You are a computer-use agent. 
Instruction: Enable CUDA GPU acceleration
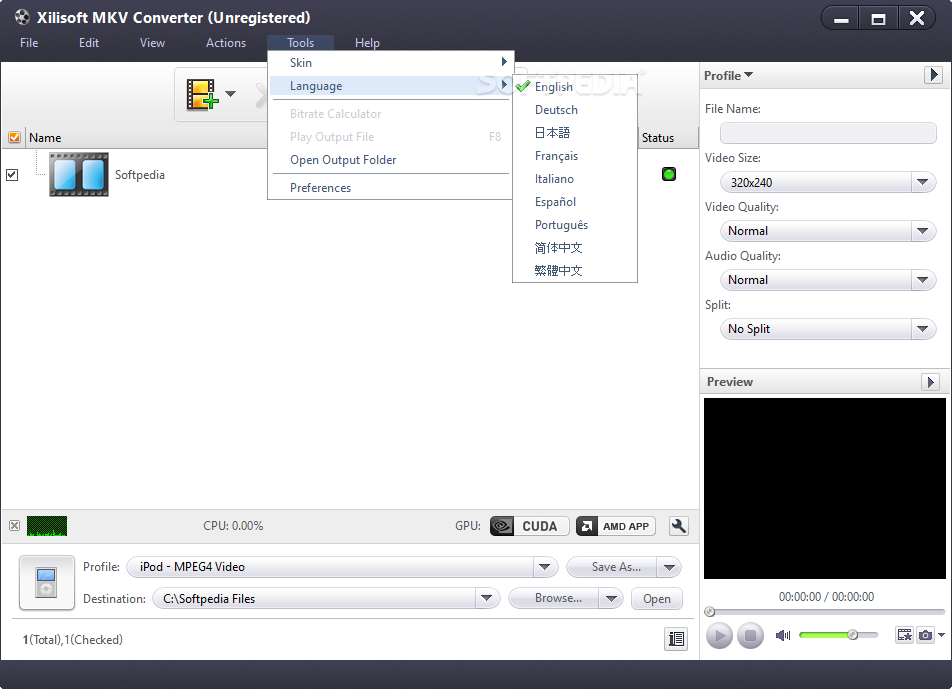[529, 526]
